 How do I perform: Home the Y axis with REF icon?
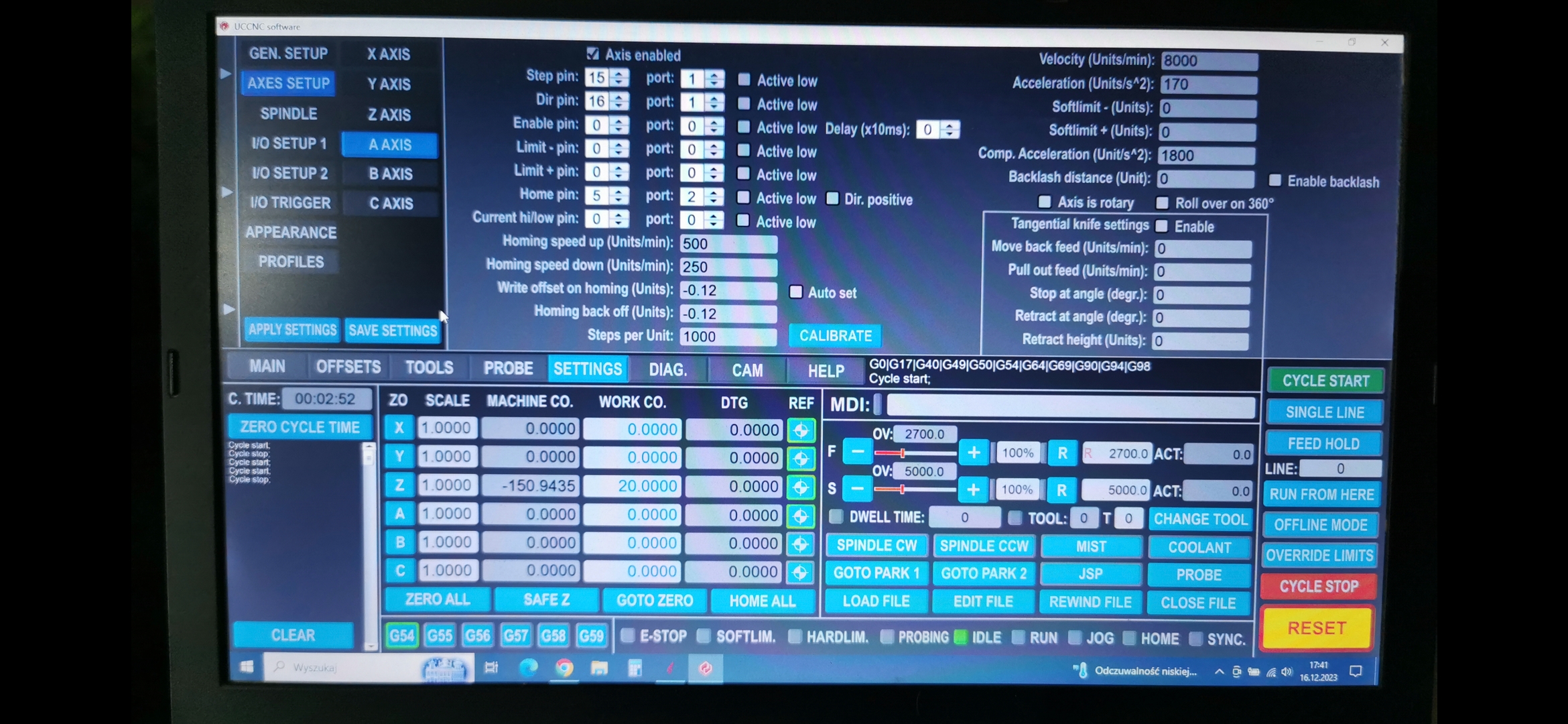click(x=801, y=459)
